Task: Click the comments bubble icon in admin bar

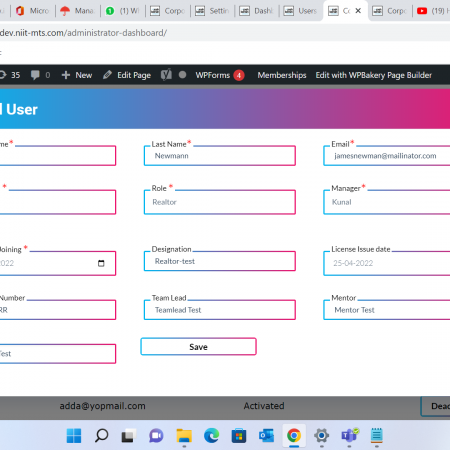Action: [35, 75]
